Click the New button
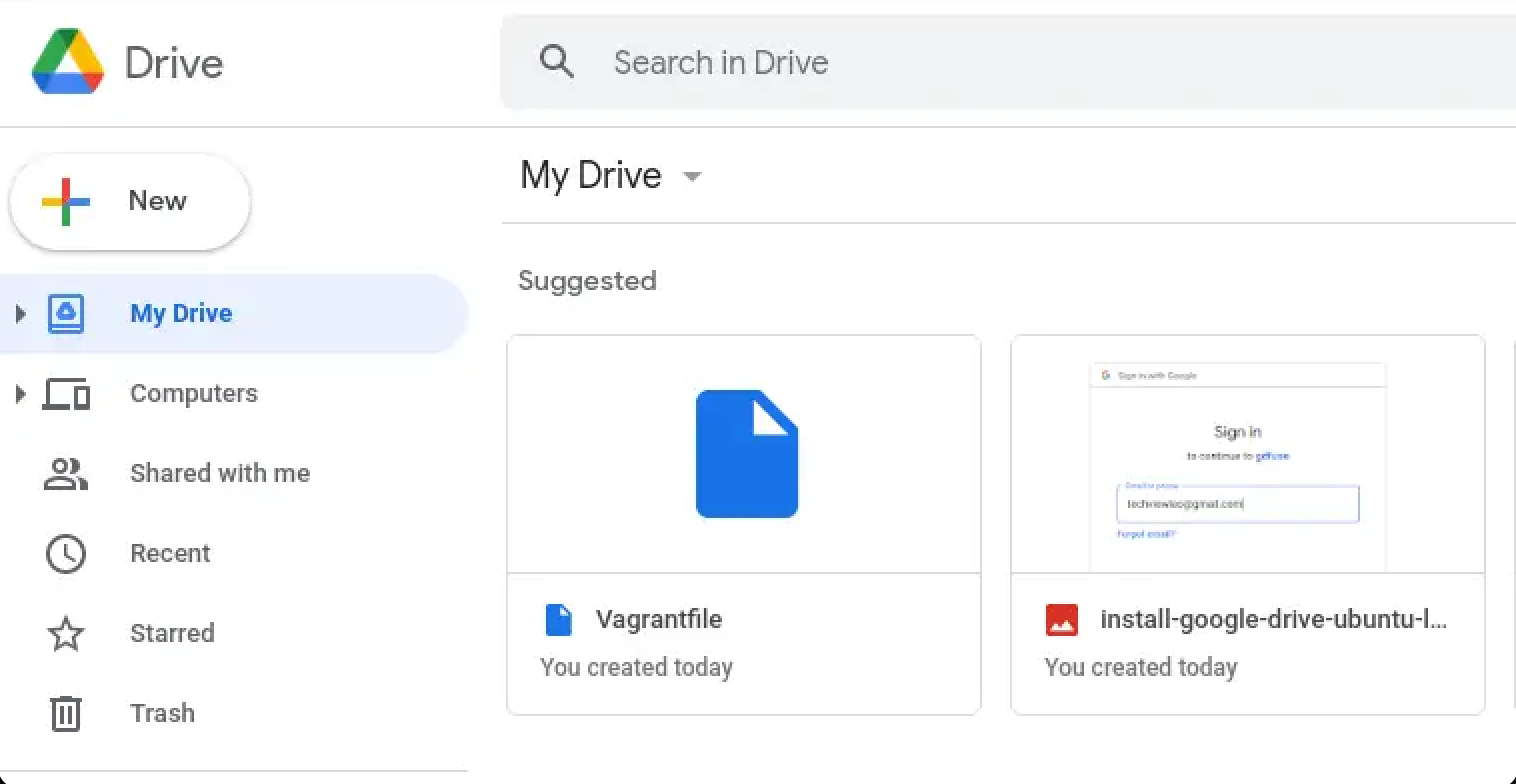The image size is (1516, 784). [129, 200]
